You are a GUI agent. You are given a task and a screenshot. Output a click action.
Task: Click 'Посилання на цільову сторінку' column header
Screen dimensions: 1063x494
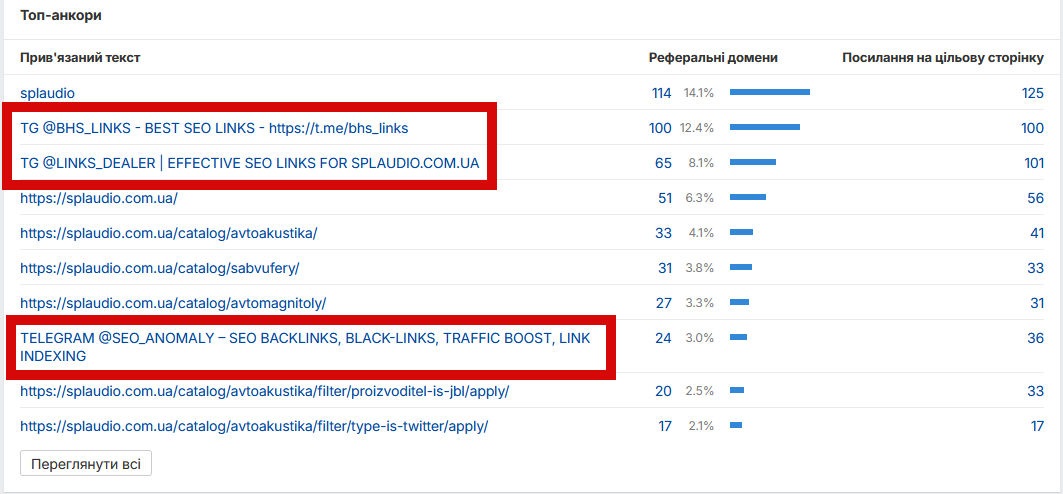pos(943,58)
